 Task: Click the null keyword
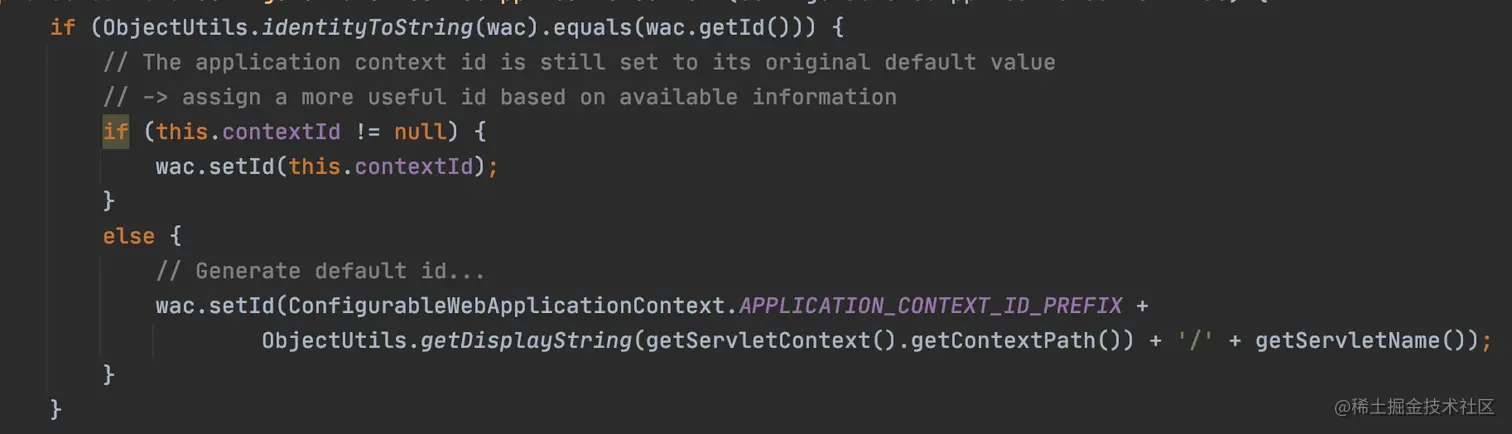[420, 131]
